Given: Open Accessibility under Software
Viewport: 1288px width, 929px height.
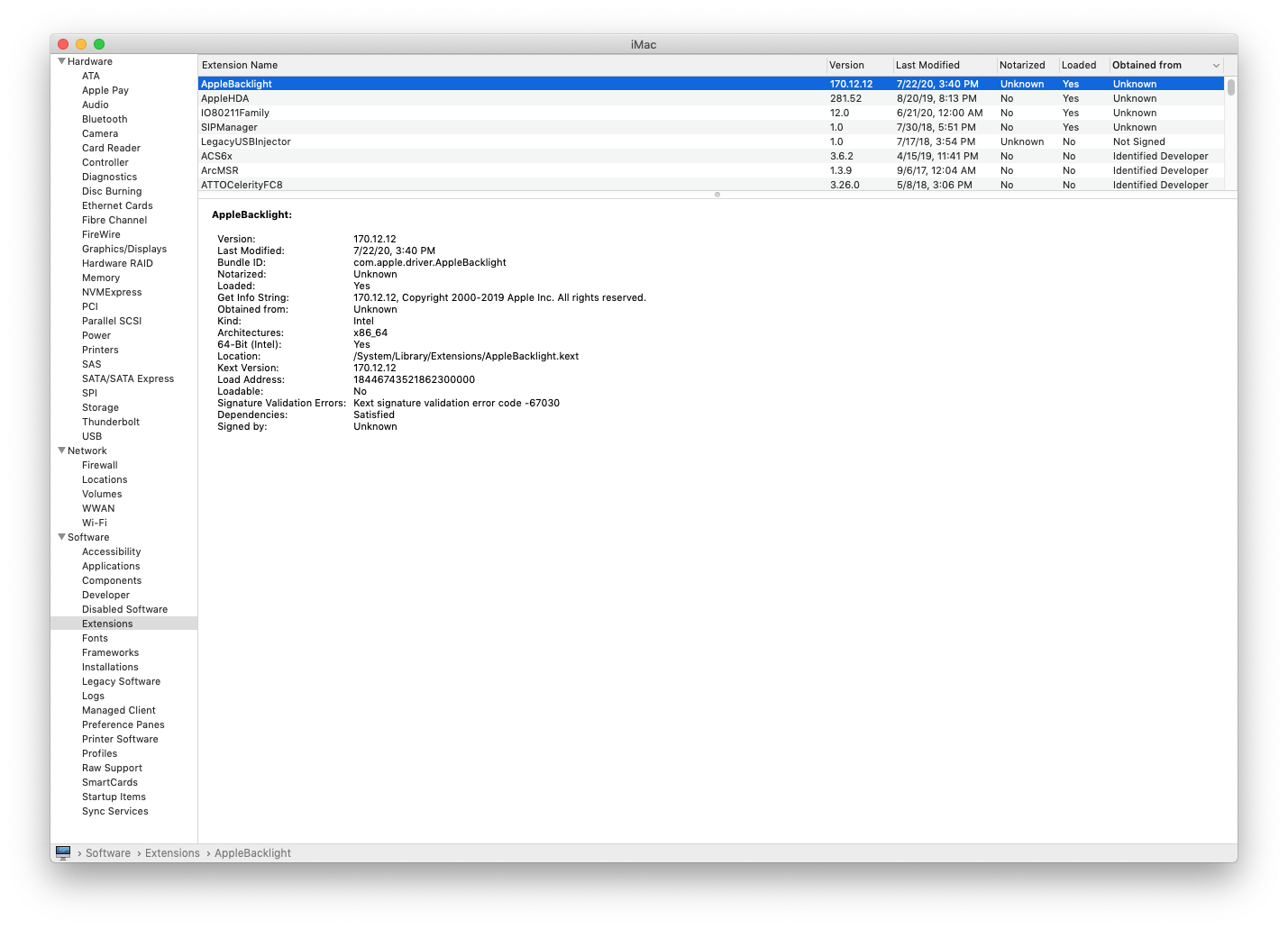Looking at the screenshot, I should click(x=112, y=551).
